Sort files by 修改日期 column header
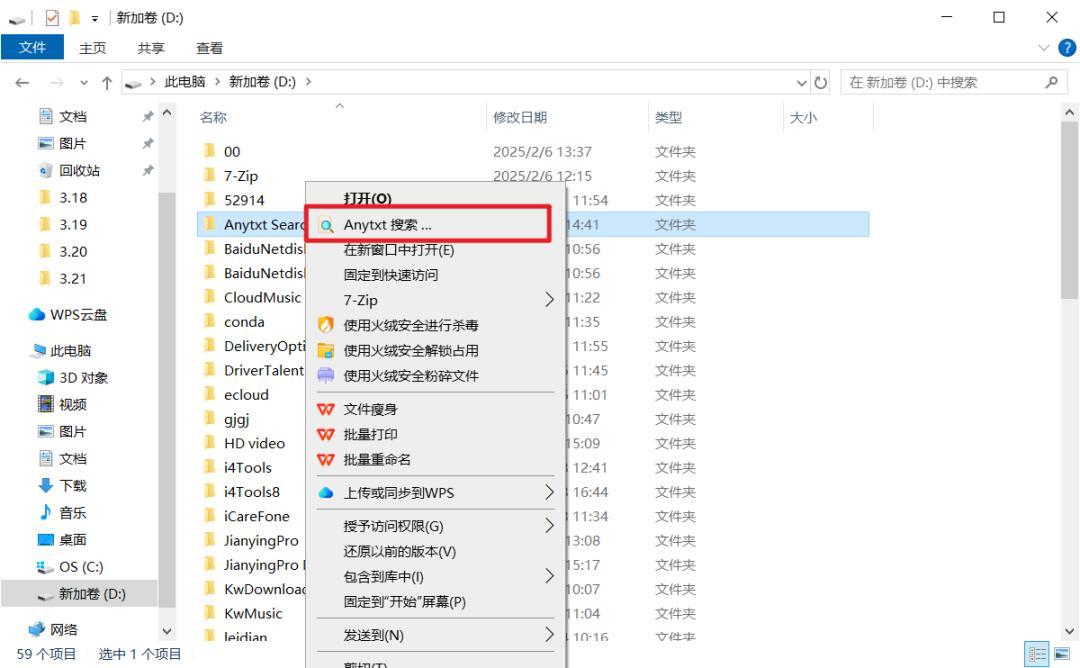The height and width of the screenshot is (668, 1080). tap(520, 117)
